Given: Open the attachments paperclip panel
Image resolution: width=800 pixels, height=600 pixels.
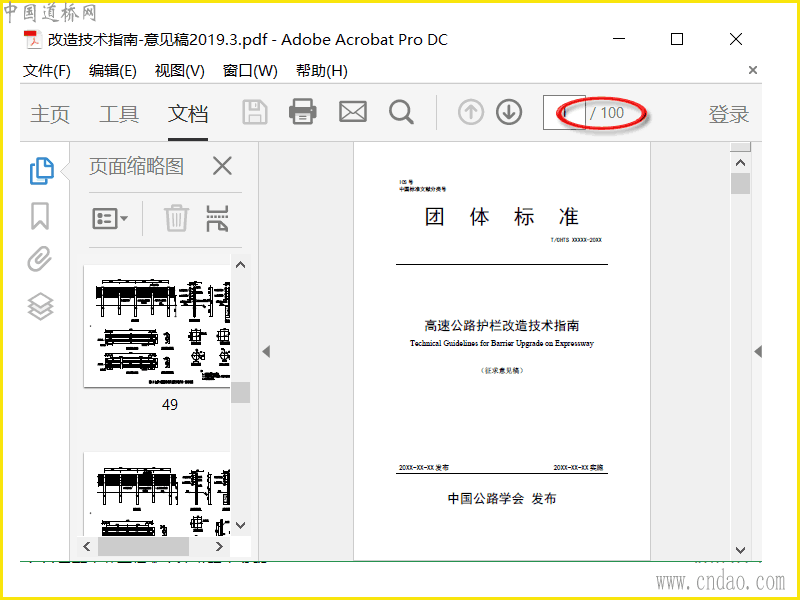Looking at the screenshot, I should (40, 259).
